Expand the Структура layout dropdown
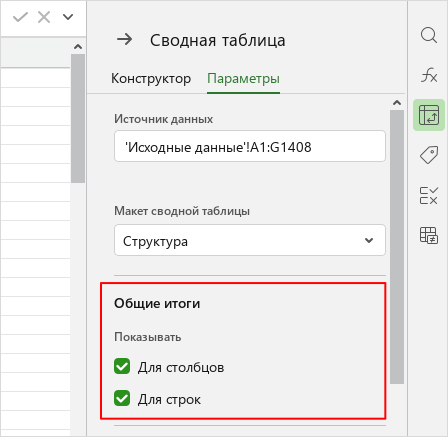The height and width of the screenshot is (437, 448). (250, 240)
